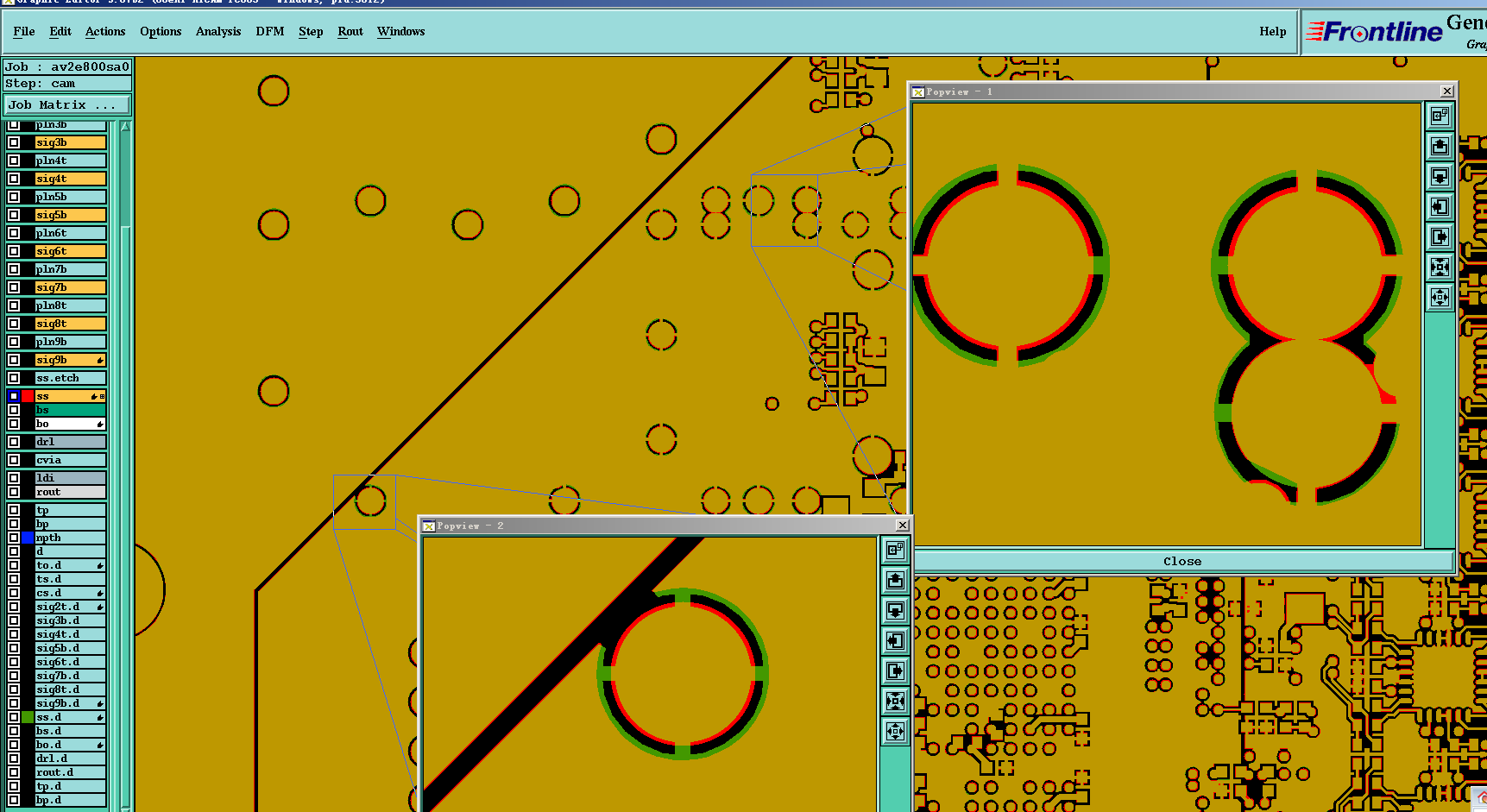Open the Step menu
The width and height of the screenshot is (1487, 812).
(x=311, y=32)
